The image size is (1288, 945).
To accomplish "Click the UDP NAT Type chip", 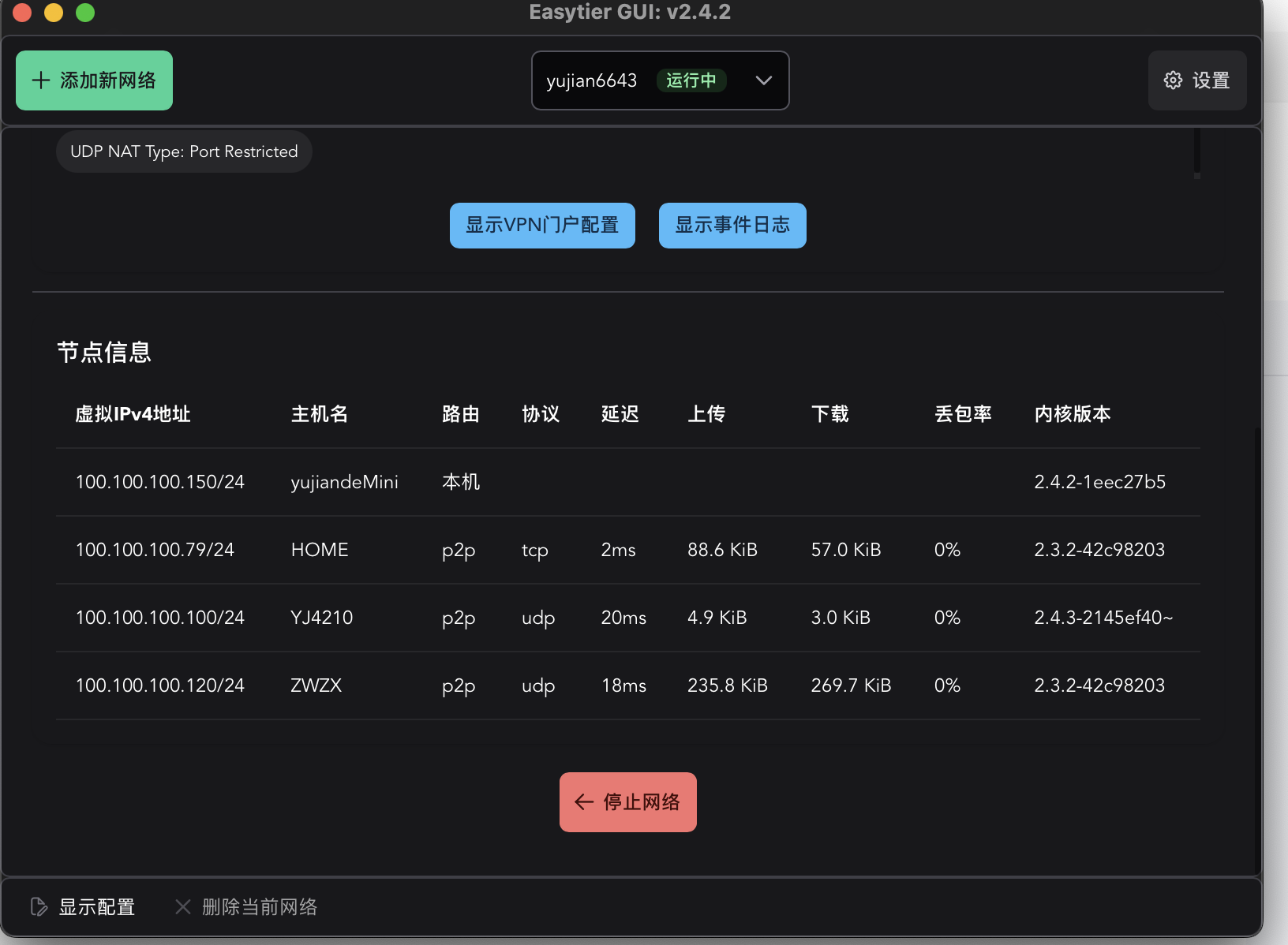I will [x=184, y=151].
